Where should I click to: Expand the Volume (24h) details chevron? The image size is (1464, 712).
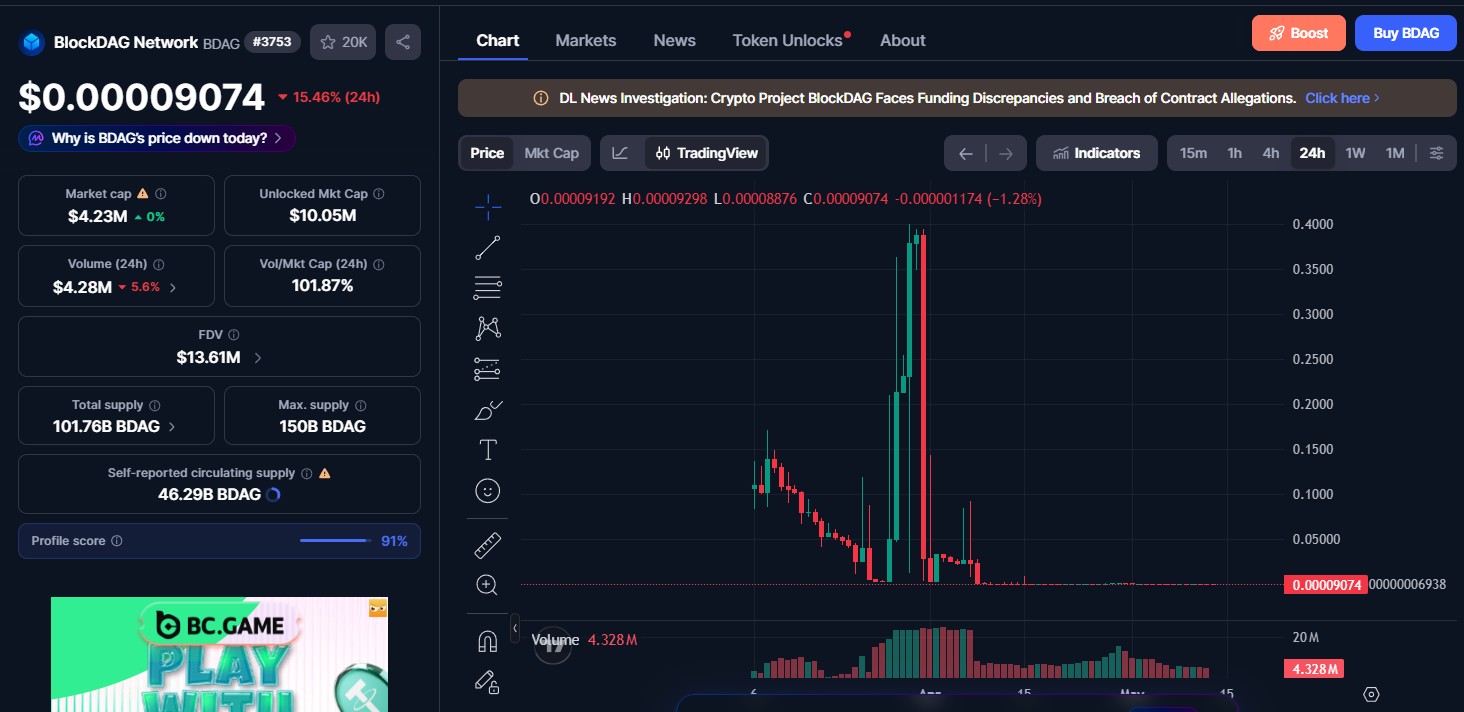(x=173, y=287)
